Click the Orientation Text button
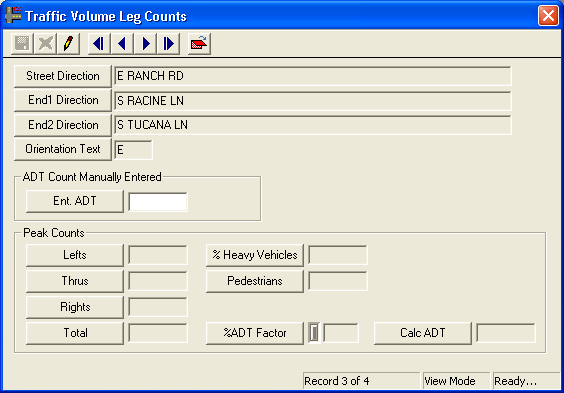The width and height of the screenshot is (564, 393). [63, 149]
